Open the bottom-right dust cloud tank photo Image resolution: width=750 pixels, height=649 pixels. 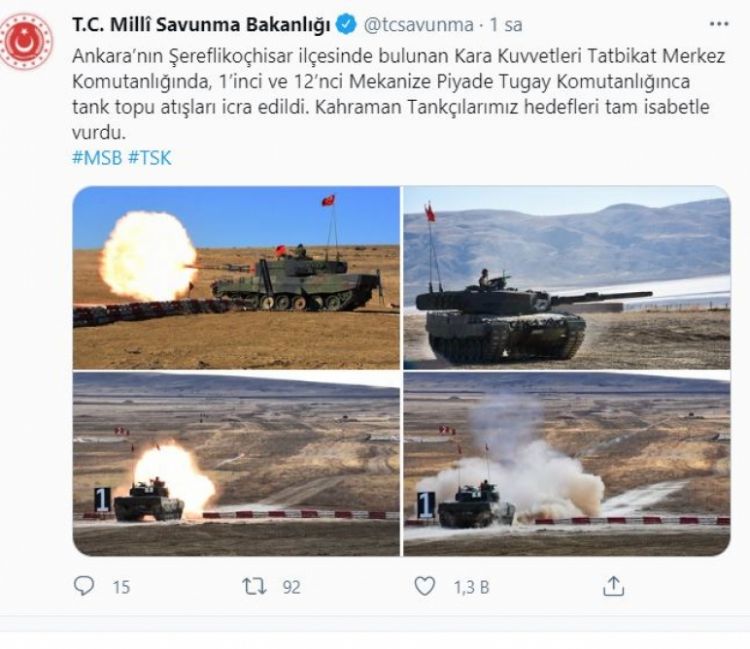[x=567, y=463]
